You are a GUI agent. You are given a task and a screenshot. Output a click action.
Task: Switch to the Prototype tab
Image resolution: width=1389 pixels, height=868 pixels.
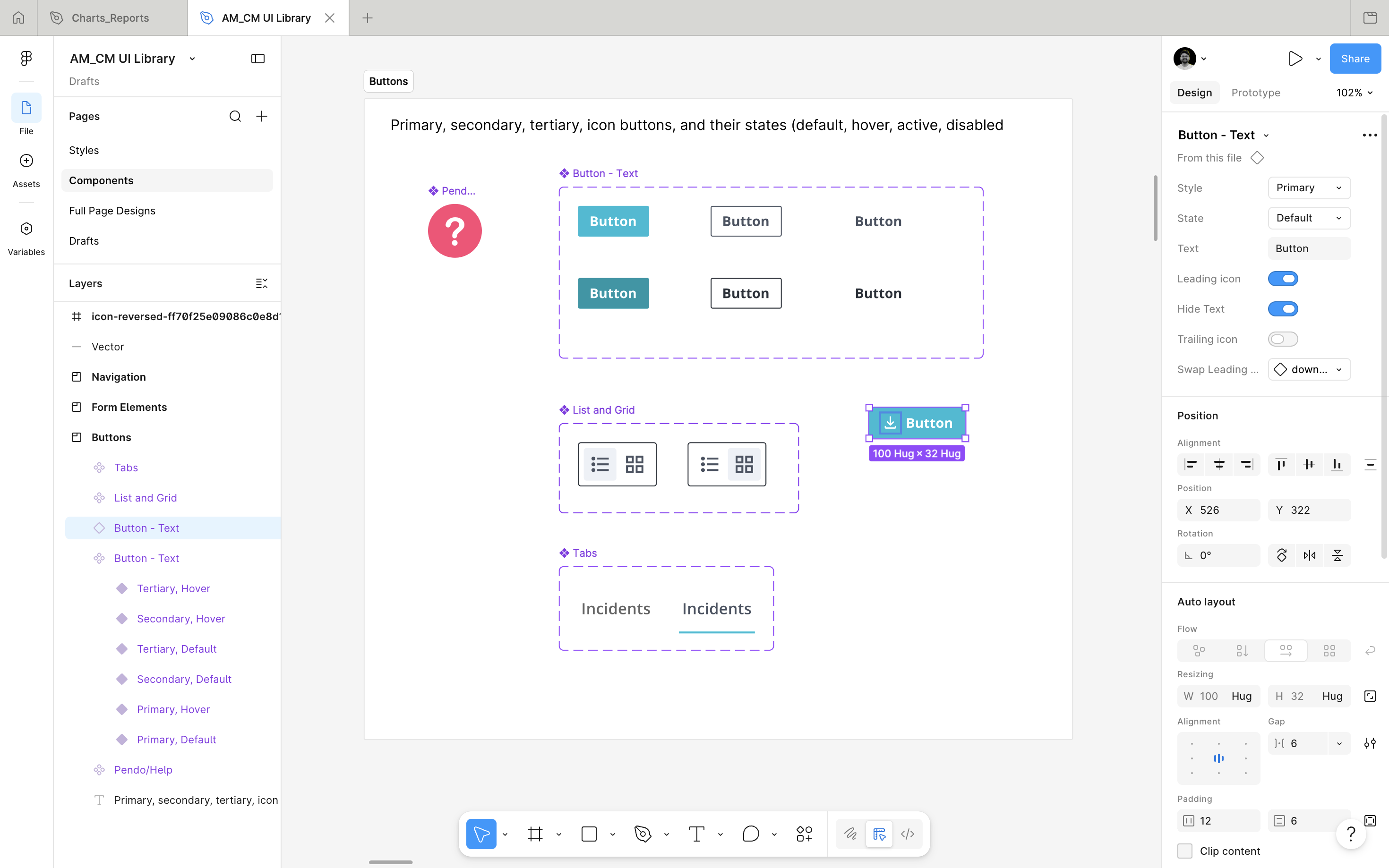click(x=1256, y=93)
